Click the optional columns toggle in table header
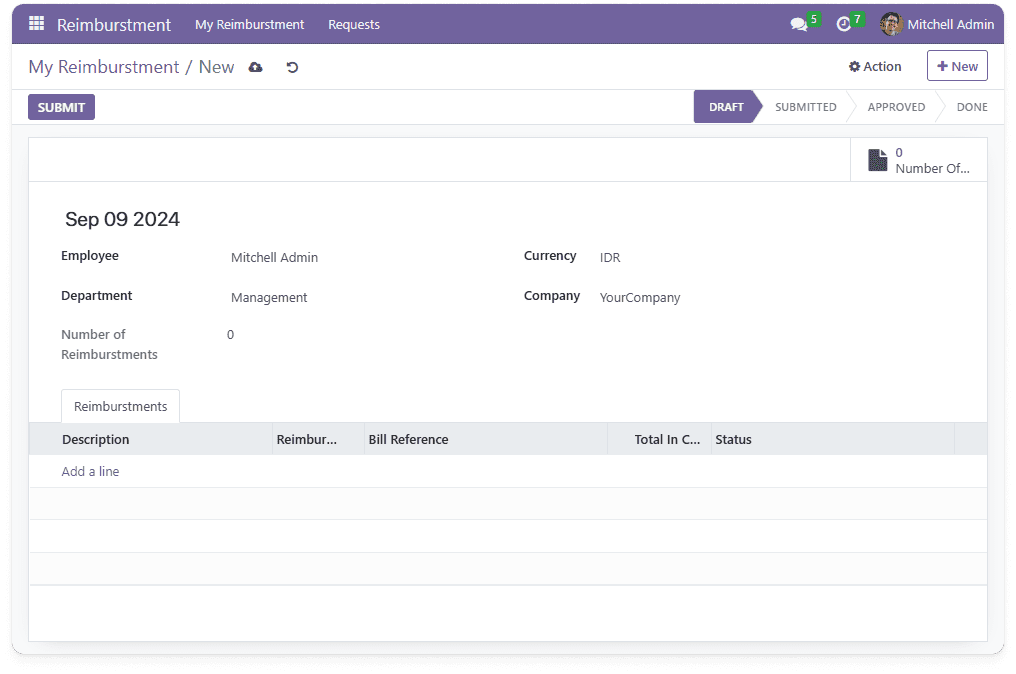Image resolution: width=1016 pixels, height=674 pixels. (x=970, y=439)
